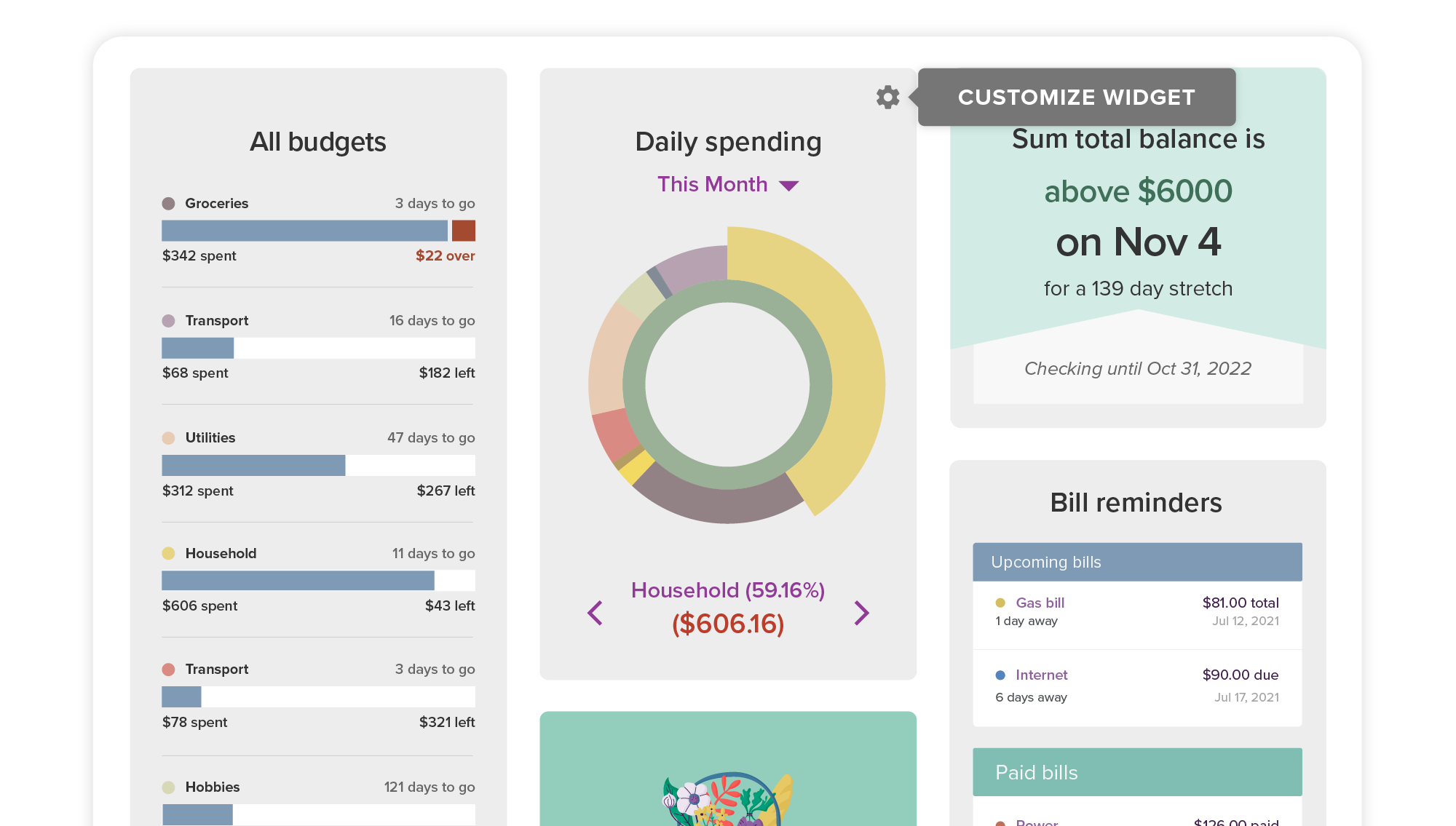Screen dimensions: 1456x826
Task: Click the This Month dropdown arrow
Action: (x=789, y=186)
